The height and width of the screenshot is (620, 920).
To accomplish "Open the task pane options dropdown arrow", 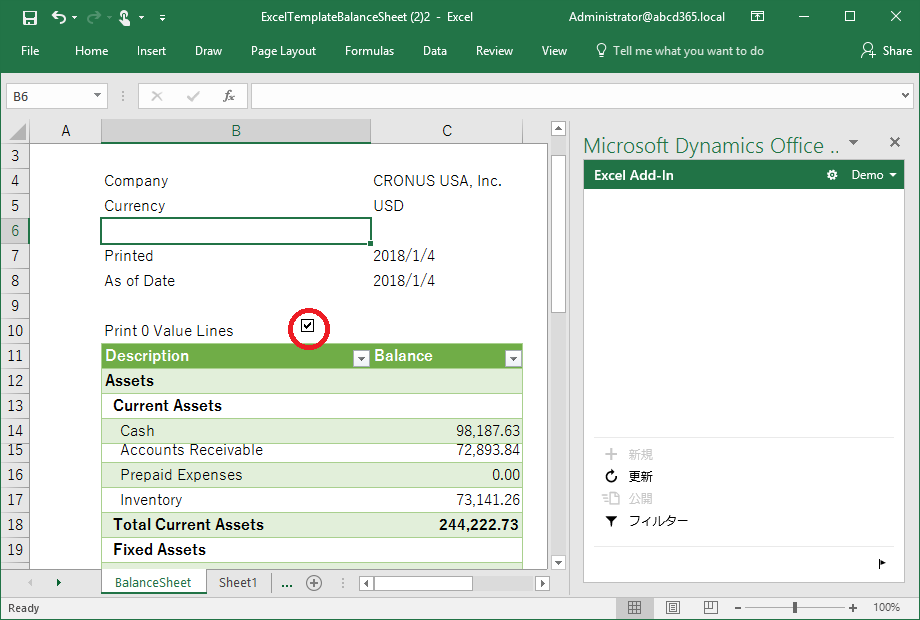I will coord(854,143).
